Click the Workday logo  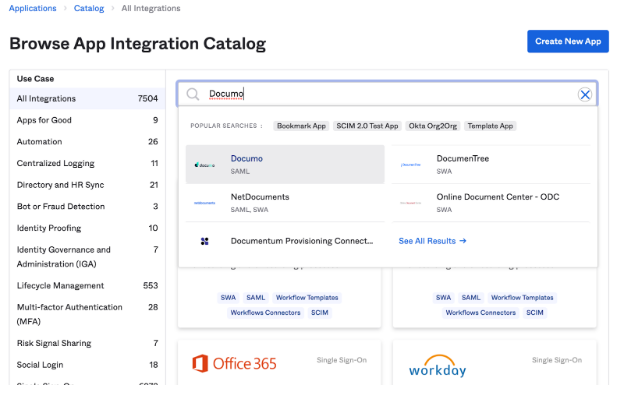pyautogui.click(x=437, y=366)
